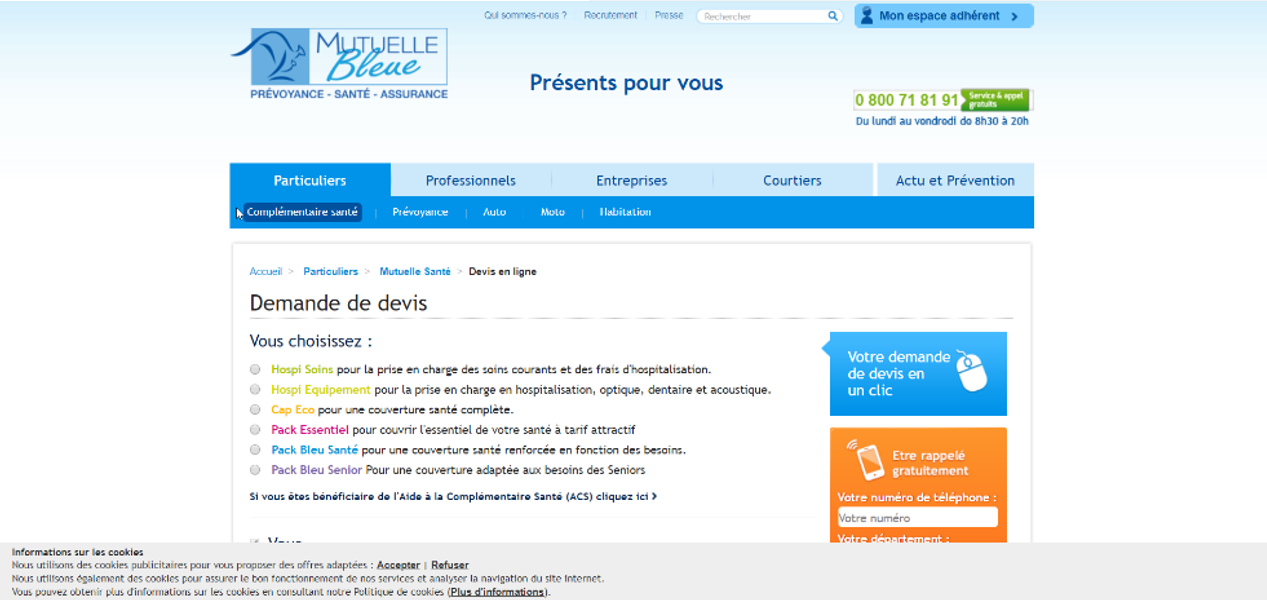1267x600 pixels.
Task: Open the Habitation submenu item
Action: click(x=625, y=212)
